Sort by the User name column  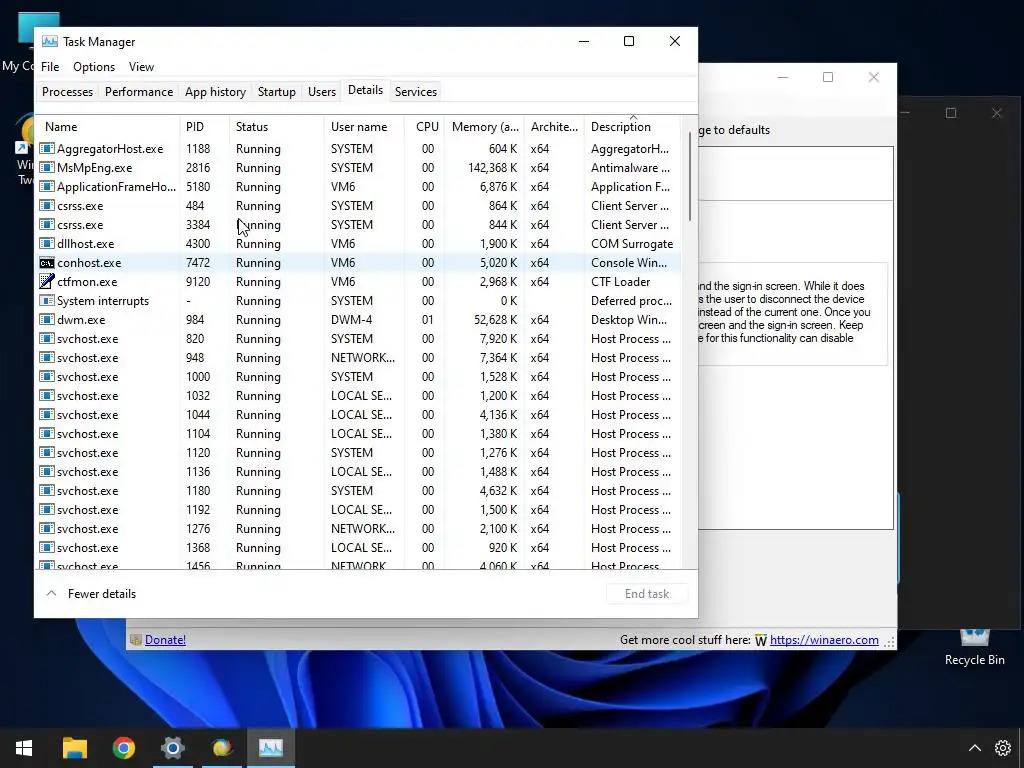point(364,127)
